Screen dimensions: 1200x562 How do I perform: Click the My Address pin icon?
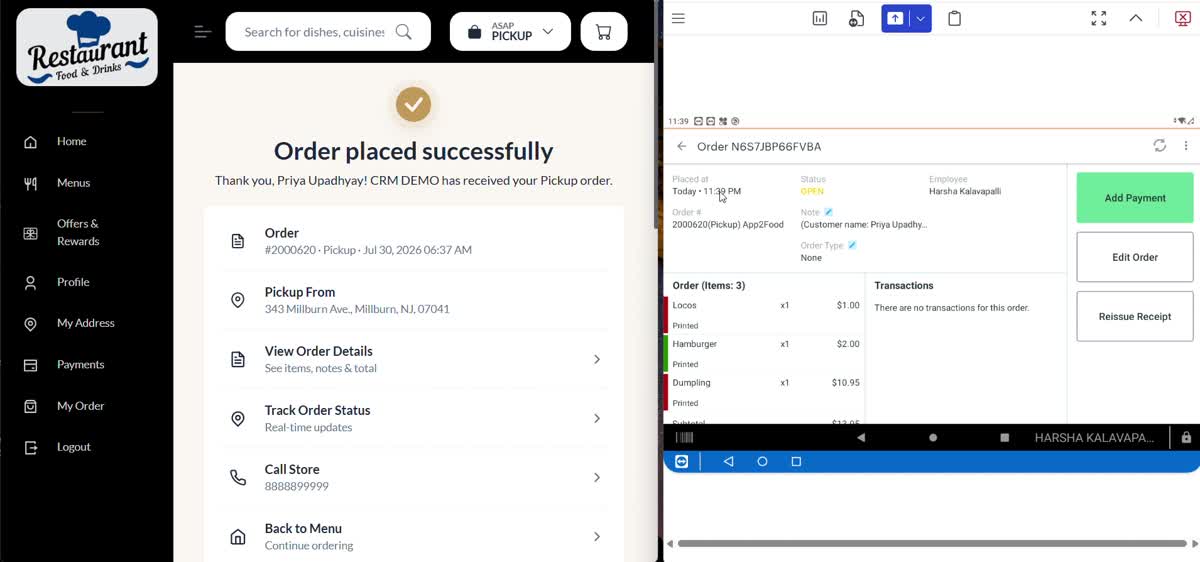click(31, 324)
